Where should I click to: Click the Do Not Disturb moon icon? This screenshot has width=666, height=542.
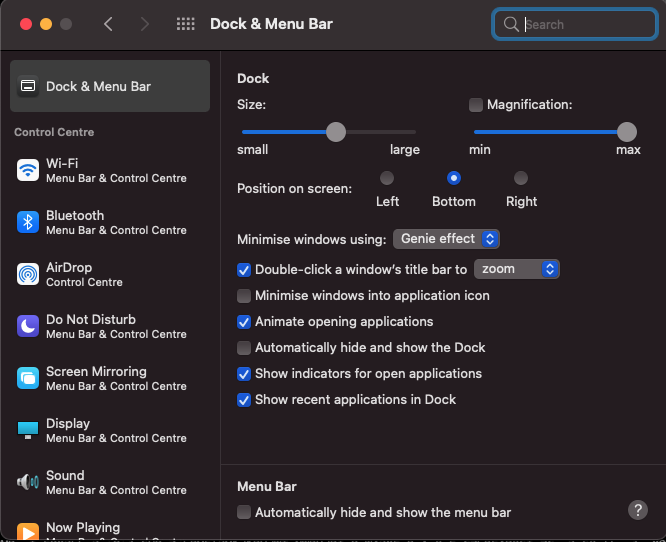tap(28, 326)
